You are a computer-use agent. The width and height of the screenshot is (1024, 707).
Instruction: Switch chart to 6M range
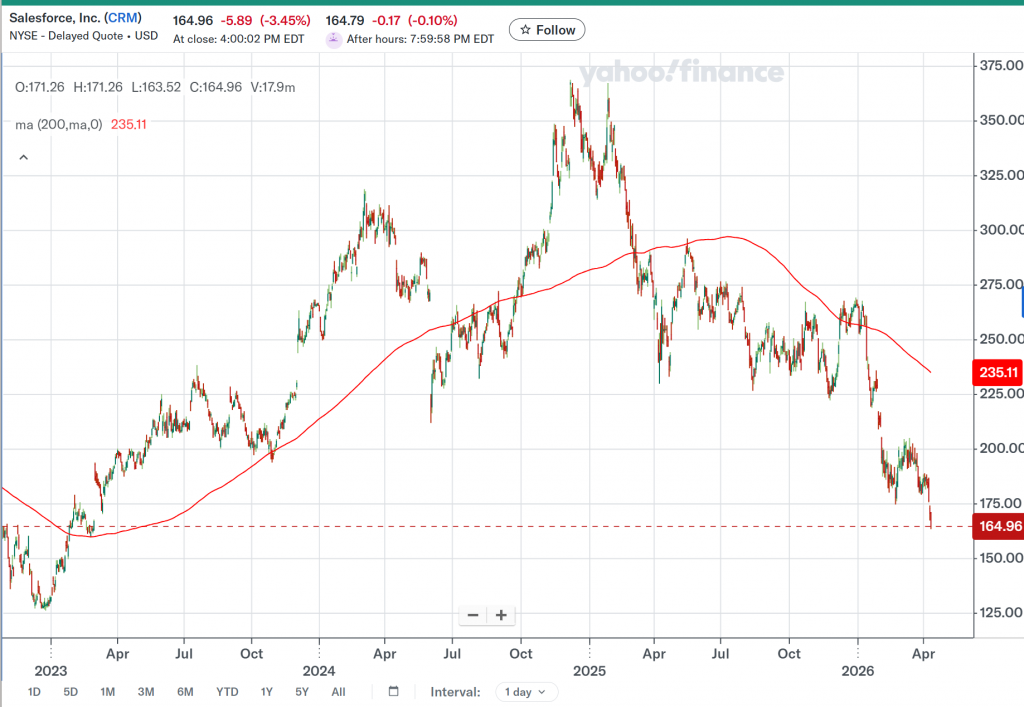[x=185, y=691]
